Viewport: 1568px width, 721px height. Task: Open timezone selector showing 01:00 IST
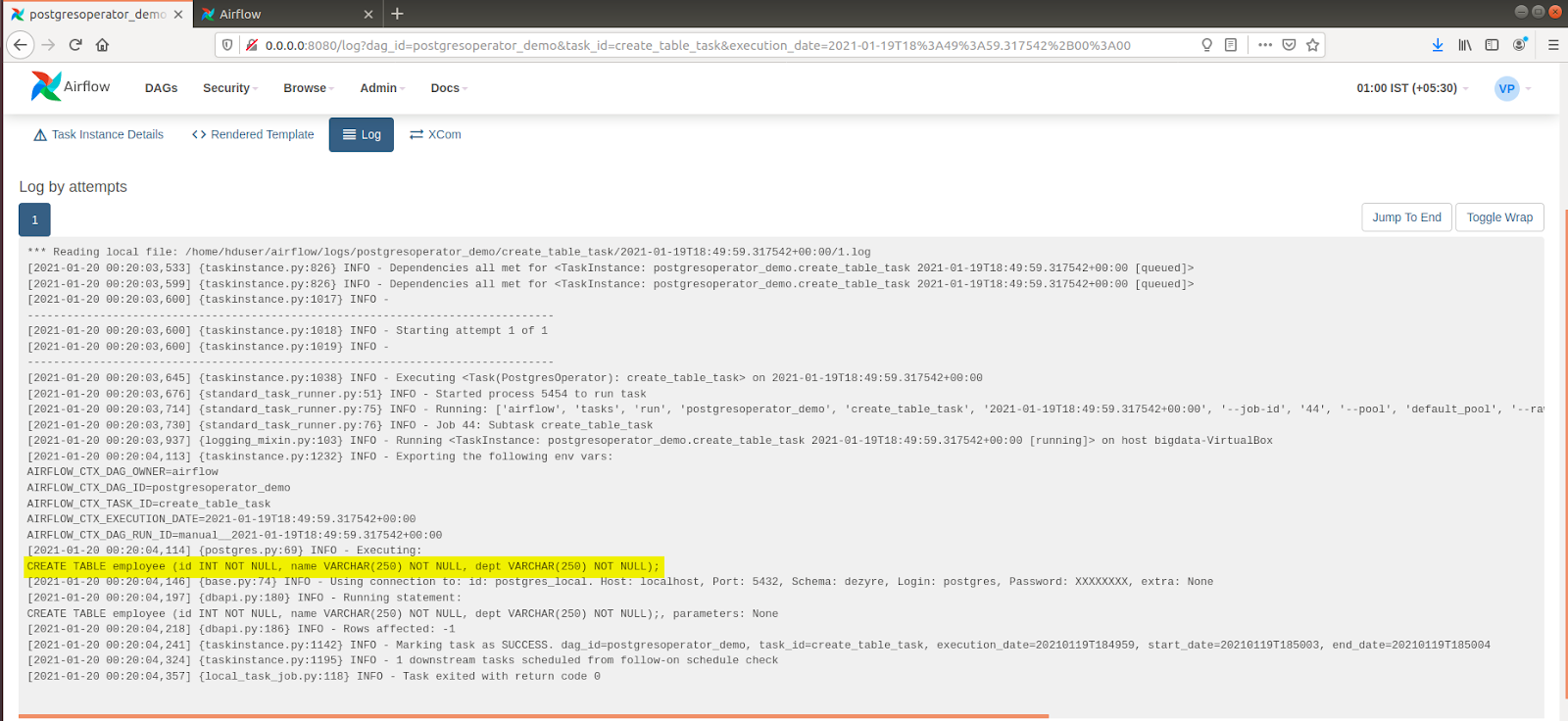(1411, 88)
